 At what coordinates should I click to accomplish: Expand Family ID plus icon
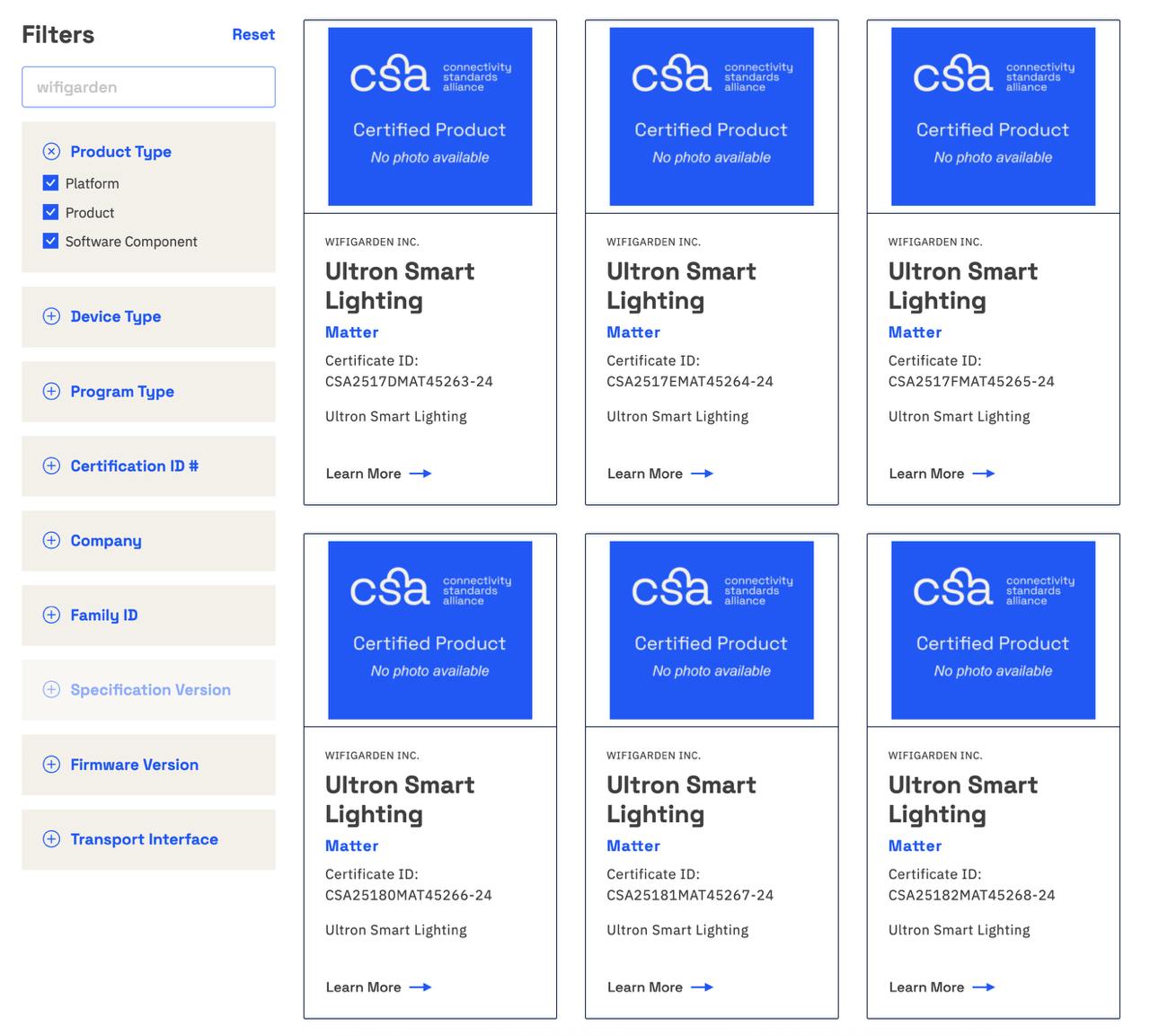(51, 615)
